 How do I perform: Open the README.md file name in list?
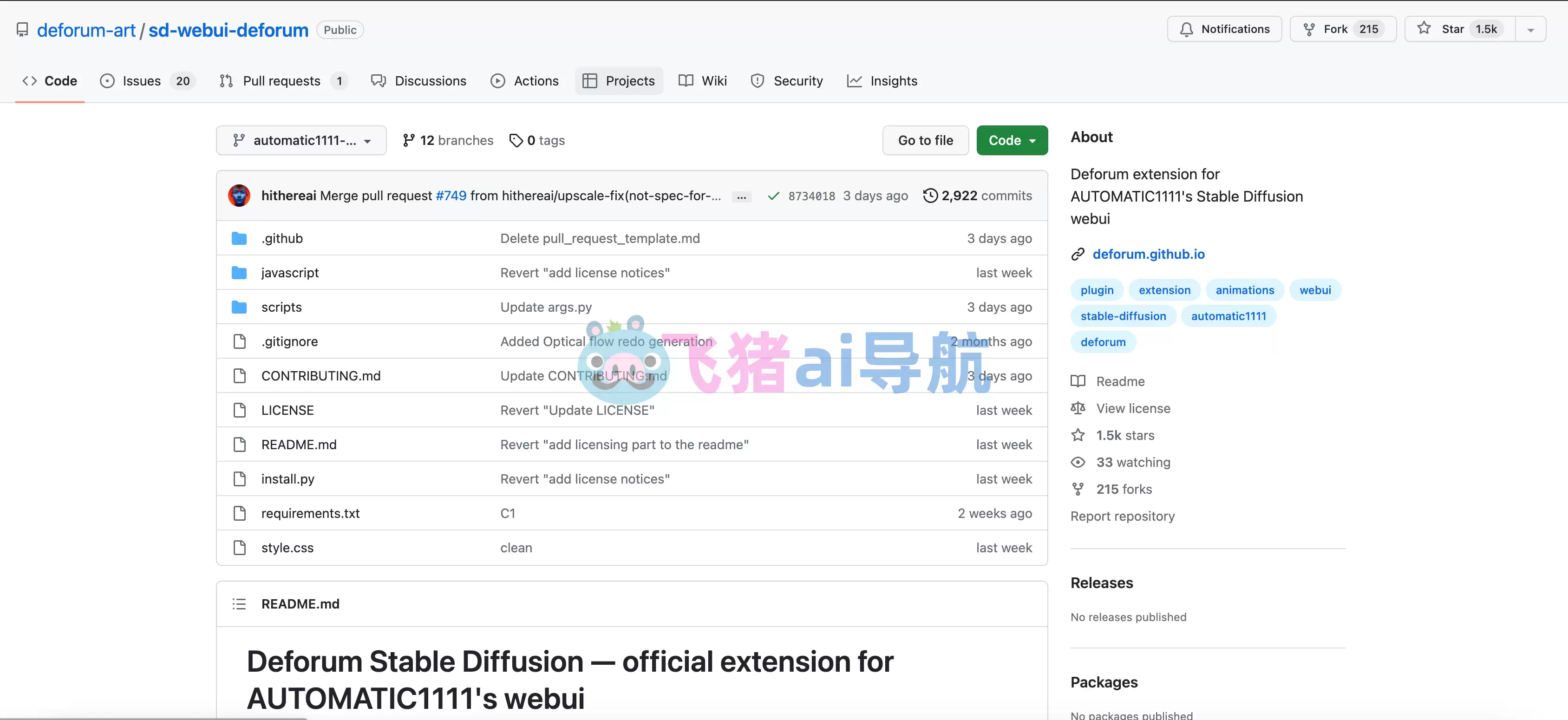(299, 445)
